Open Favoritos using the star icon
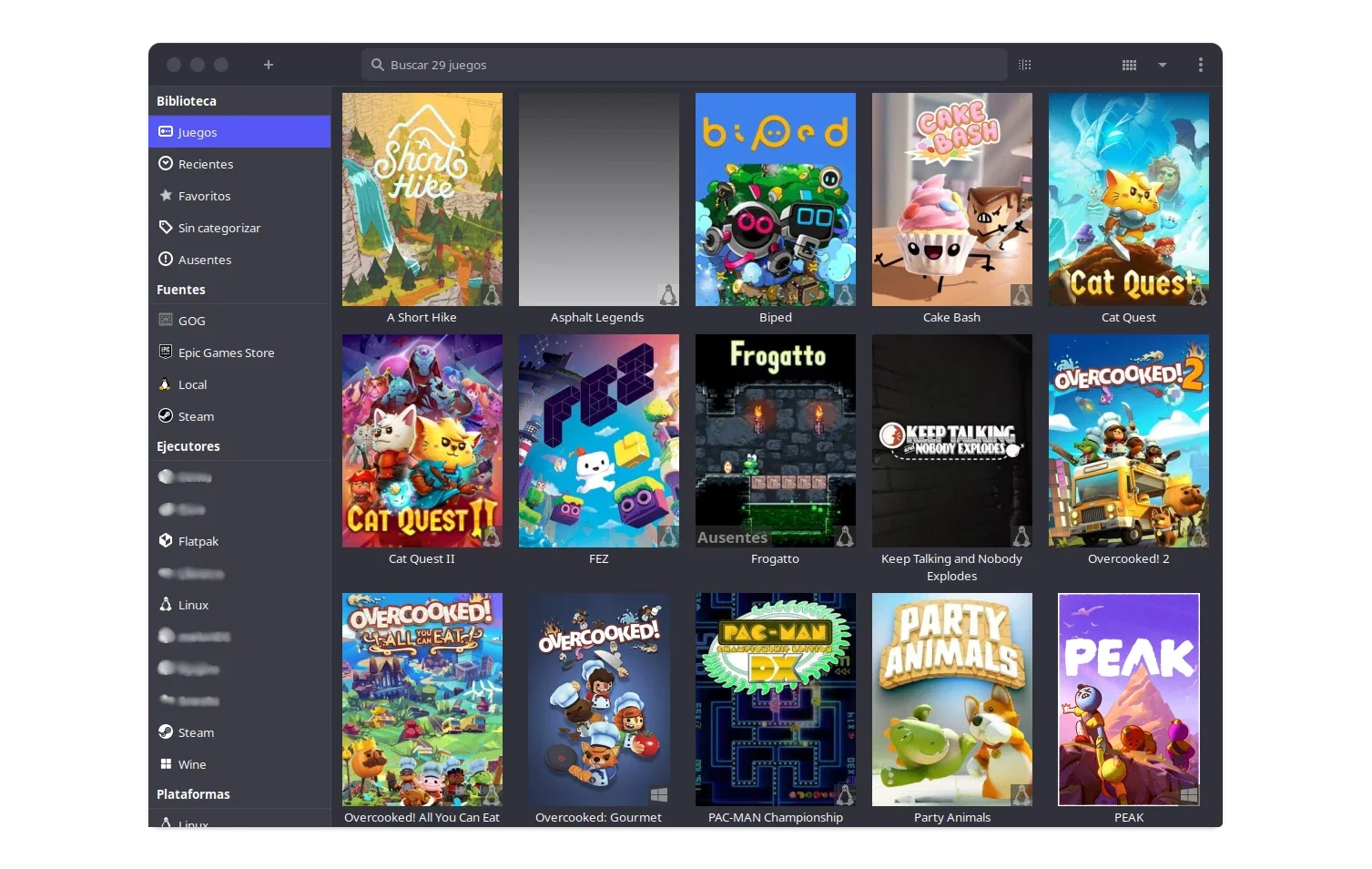Viewport: 1372px width, 869px height. pyautogui.click(x=166, y=195)
